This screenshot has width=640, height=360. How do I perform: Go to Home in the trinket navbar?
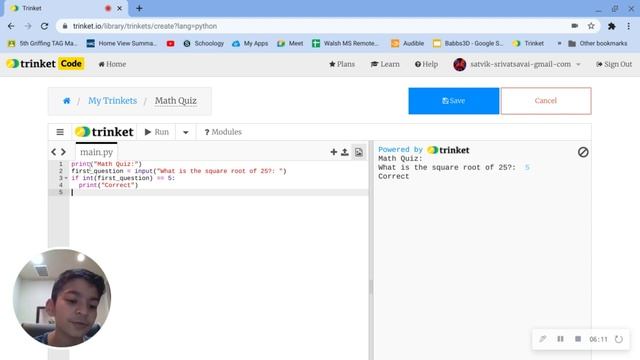click(x=112, y=64)
